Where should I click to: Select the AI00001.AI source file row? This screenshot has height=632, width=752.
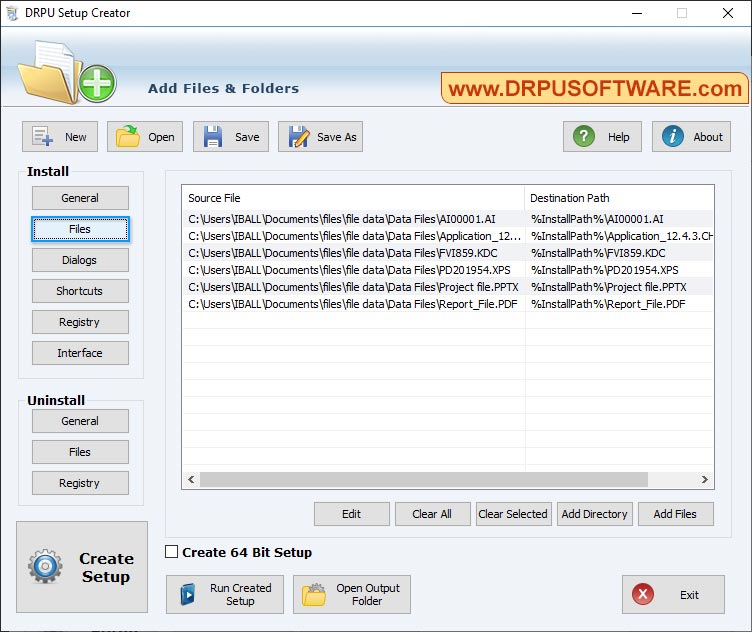[354, 219]
